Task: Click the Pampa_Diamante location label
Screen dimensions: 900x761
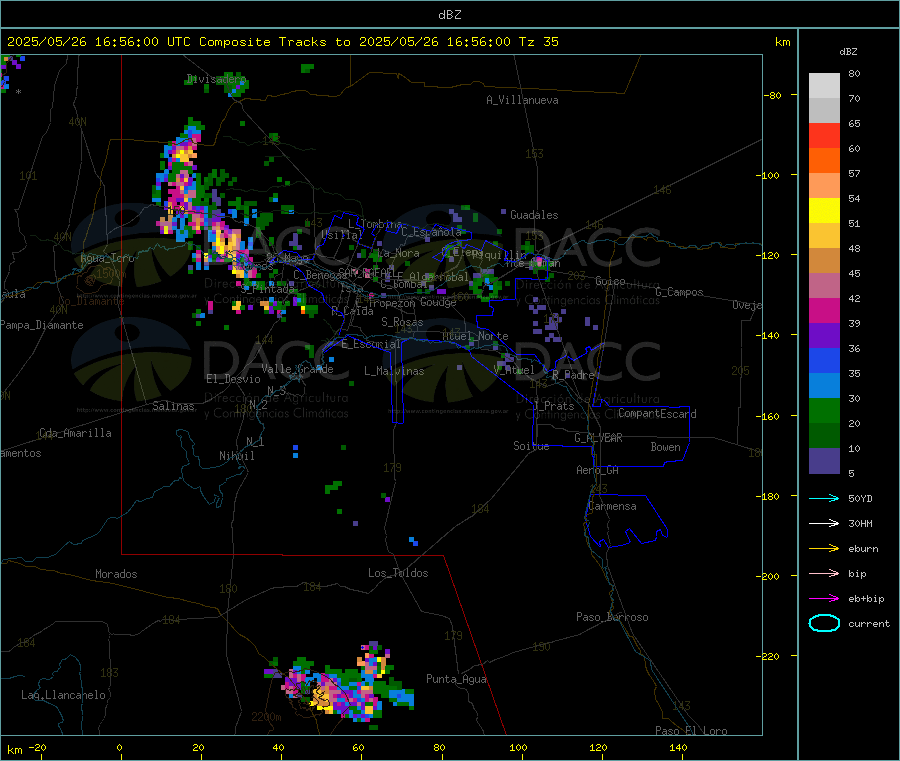Action: tap(41, 325)
